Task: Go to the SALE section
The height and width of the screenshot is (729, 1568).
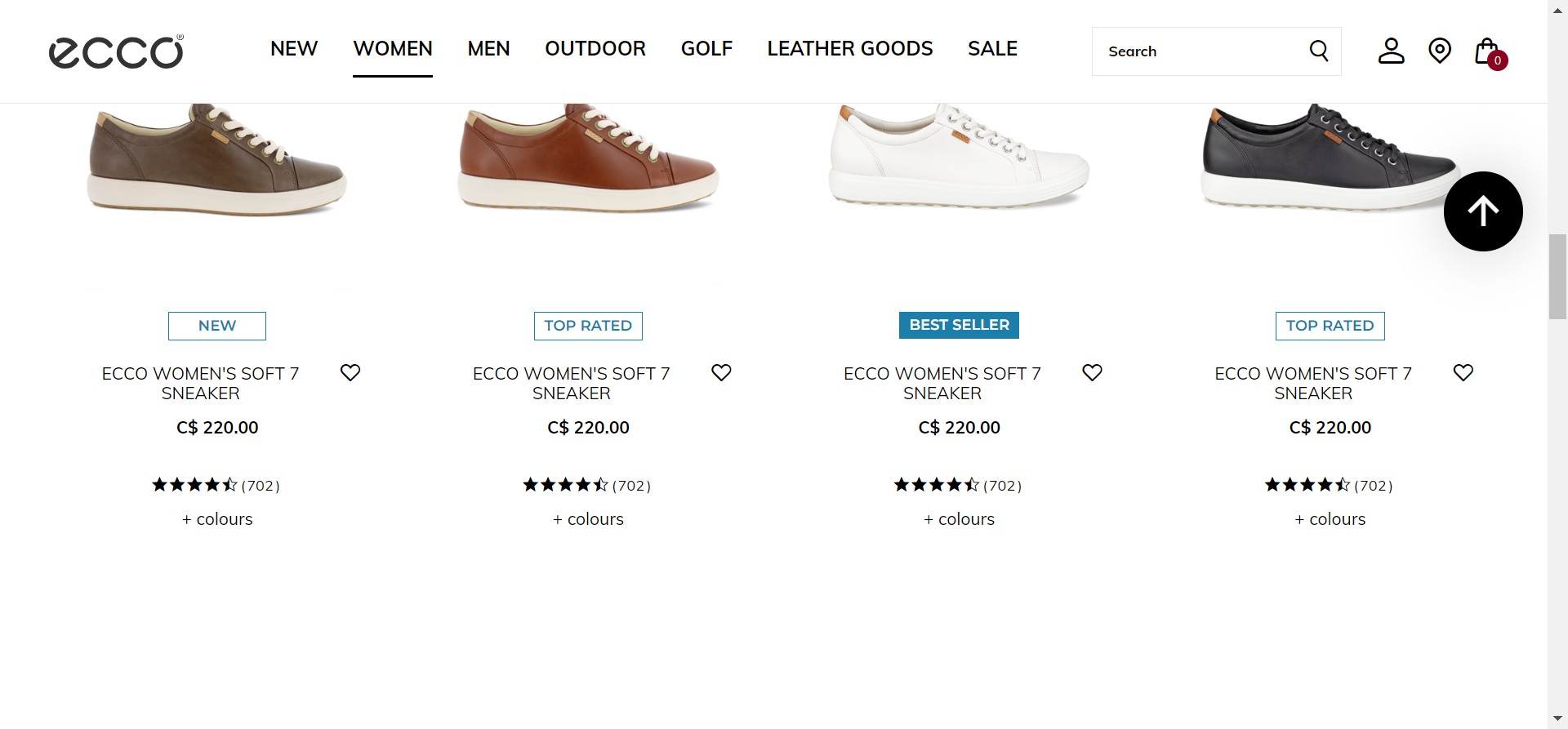Action: coord(992,49)
